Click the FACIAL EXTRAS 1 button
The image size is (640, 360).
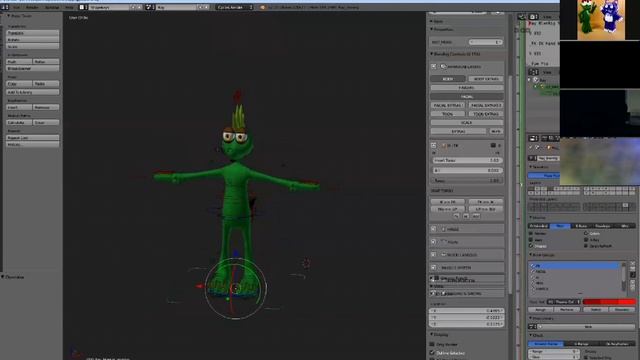[448, 105]
